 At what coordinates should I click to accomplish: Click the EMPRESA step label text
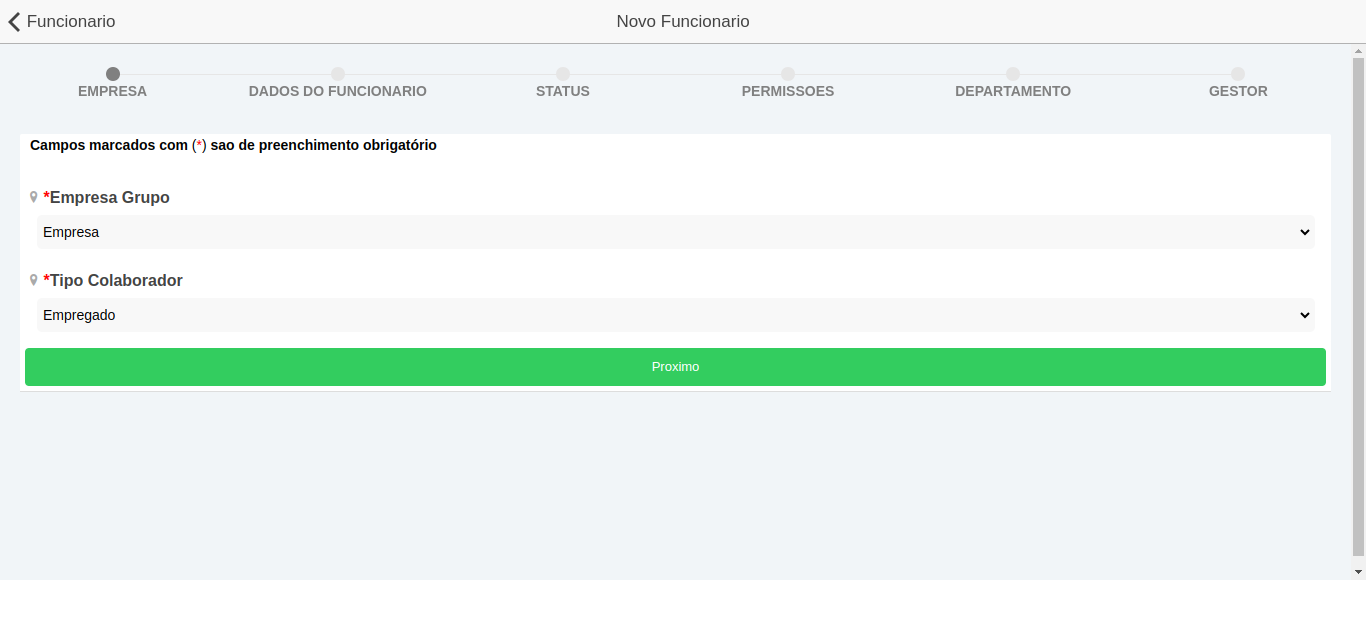tap(112, 91)
